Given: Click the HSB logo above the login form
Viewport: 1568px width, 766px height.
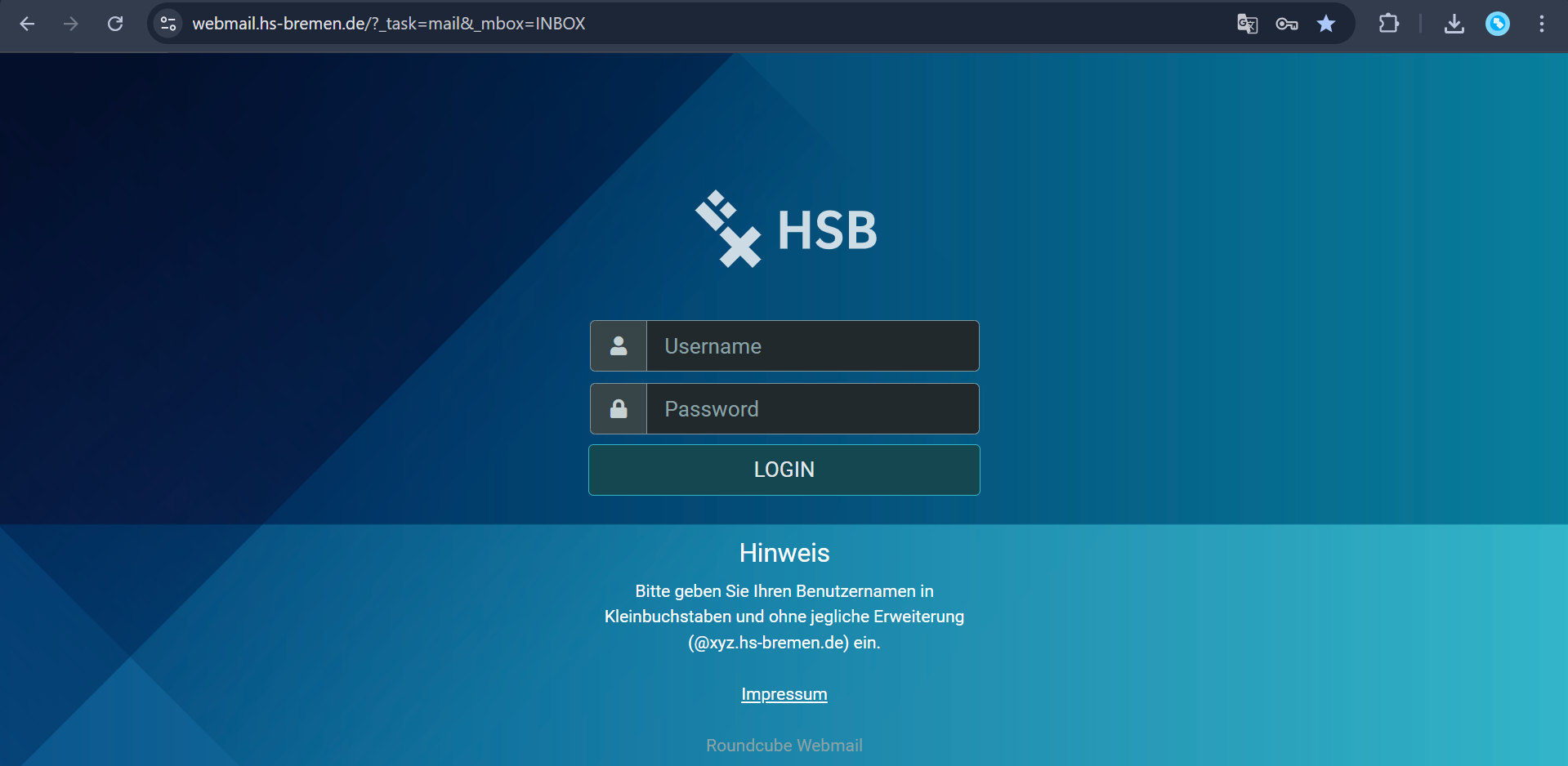Looking at the screenshot, I should (x=784, y=229).
